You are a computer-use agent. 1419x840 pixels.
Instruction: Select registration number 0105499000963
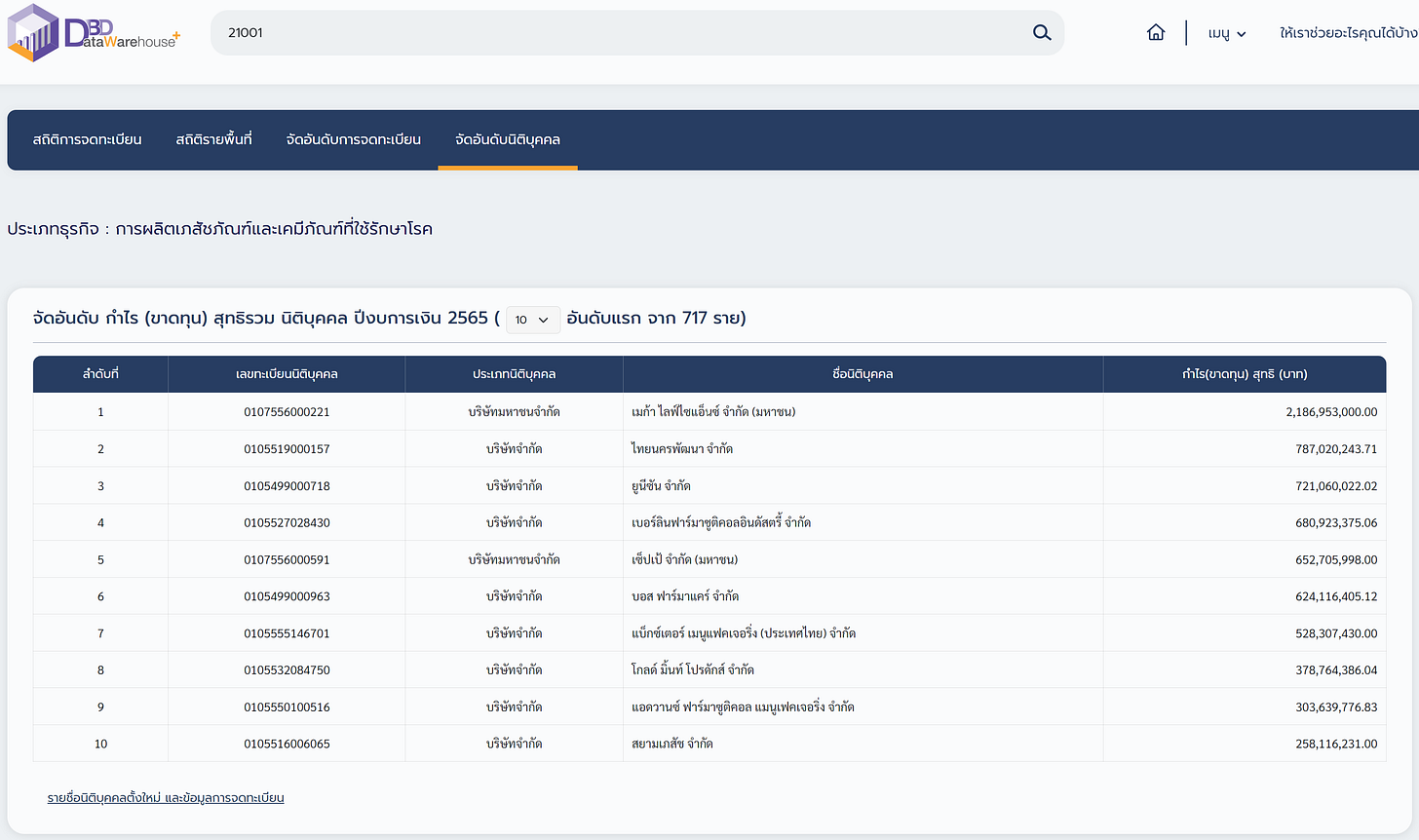(287, 596)
